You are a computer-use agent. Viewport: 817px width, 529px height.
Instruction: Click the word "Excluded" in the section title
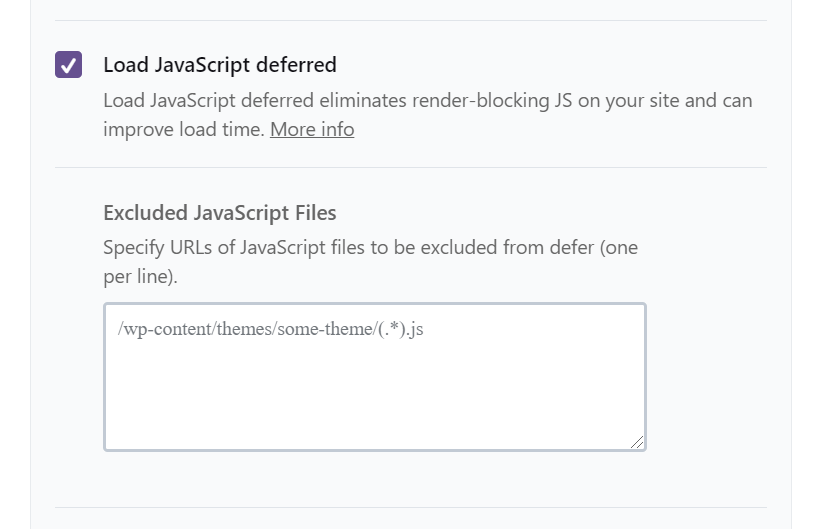[x=145, y=212]
